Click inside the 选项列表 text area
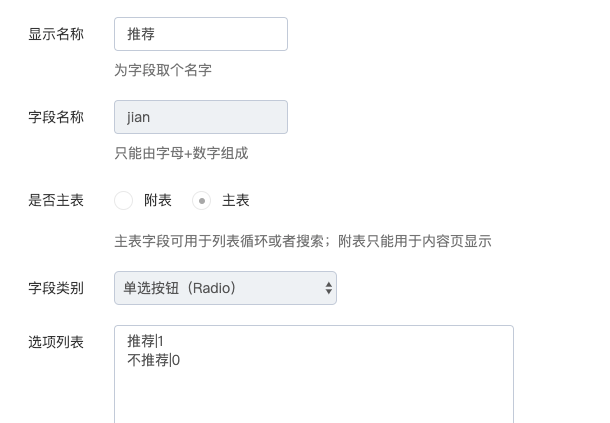610x423 pixels. coord(314,374)
